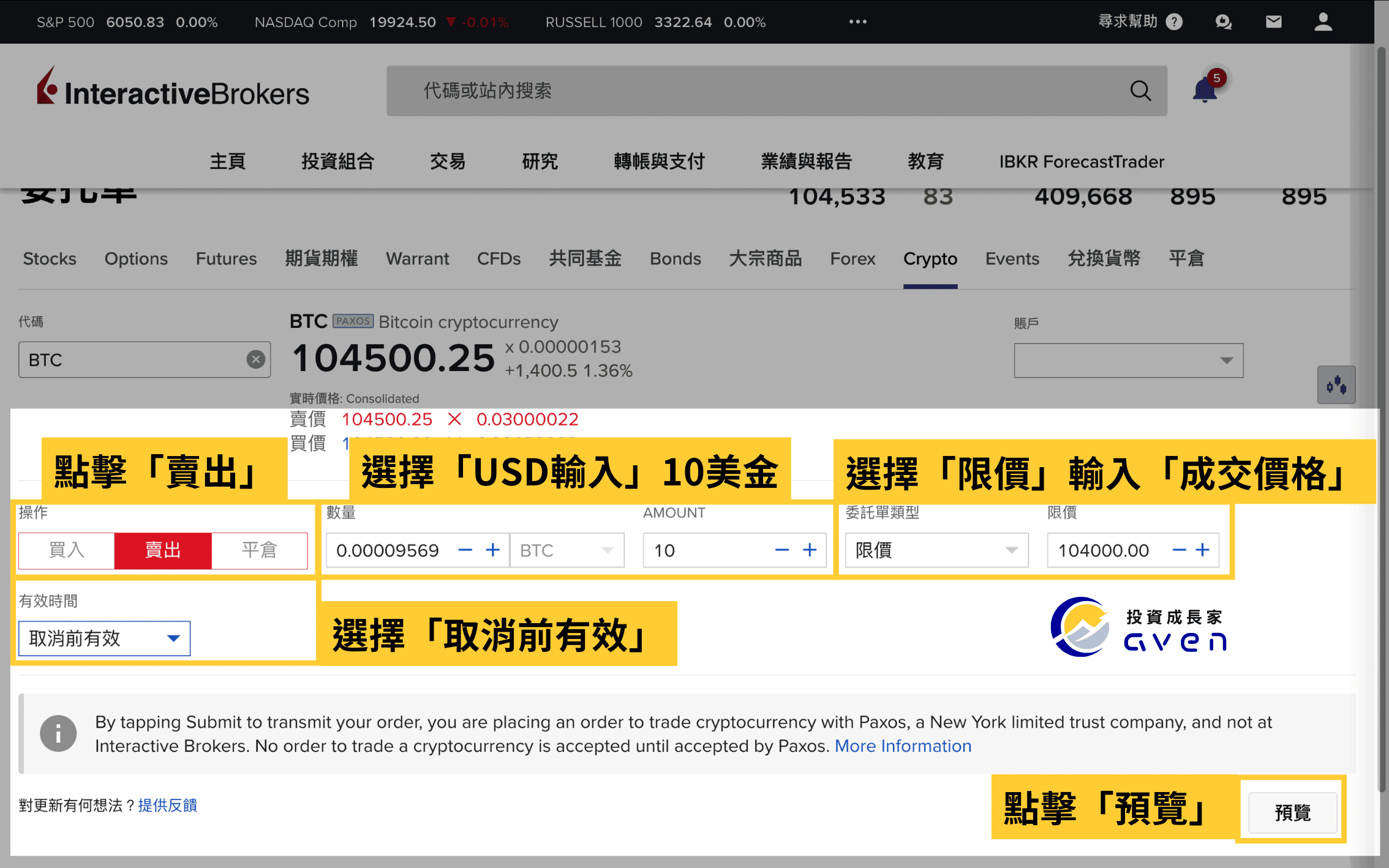Switch to the Warrant tab

pyautogui.click(x=418, y=258)
